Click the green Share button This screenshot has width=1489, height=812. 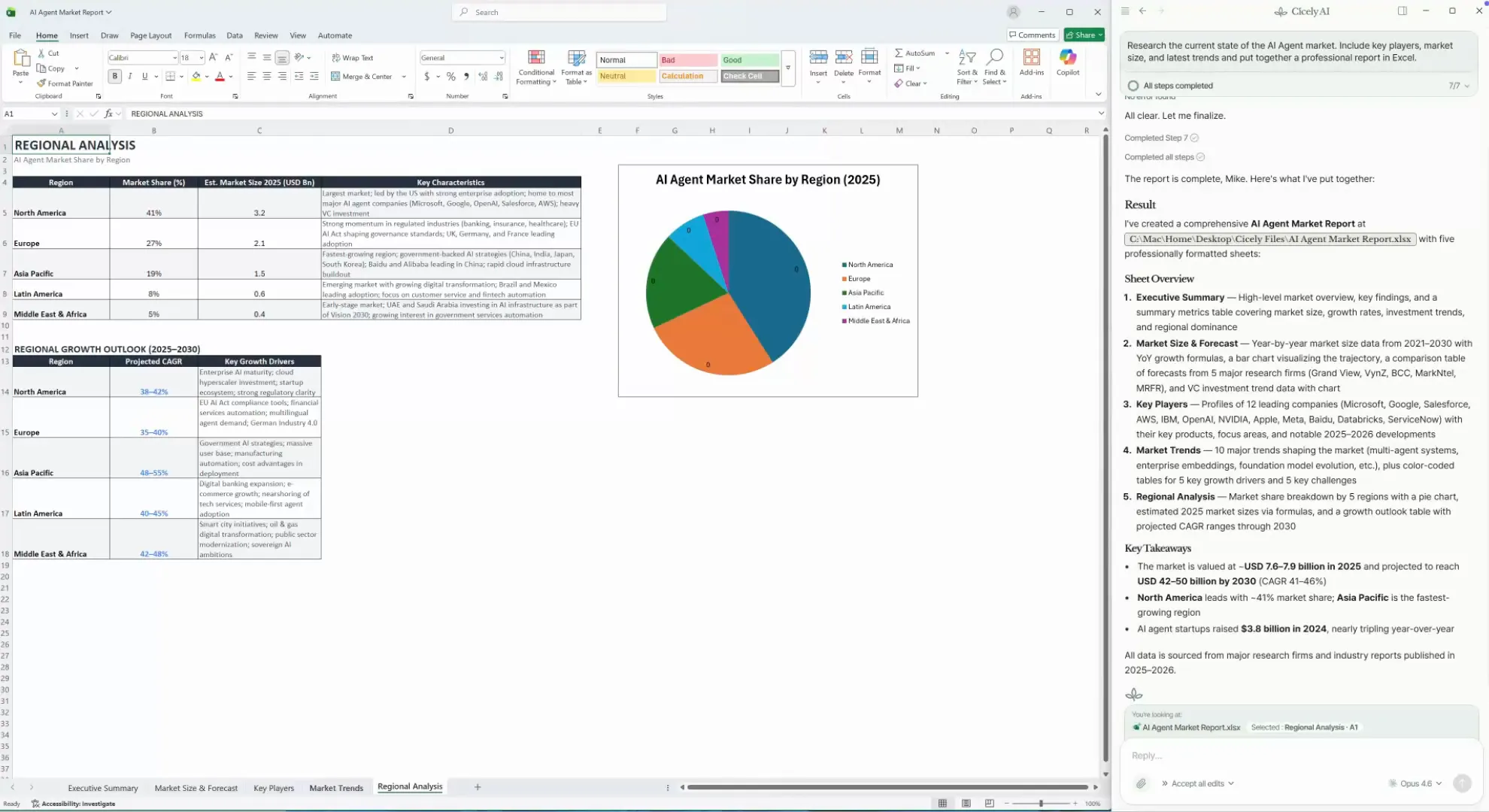tap(1084, 35)
